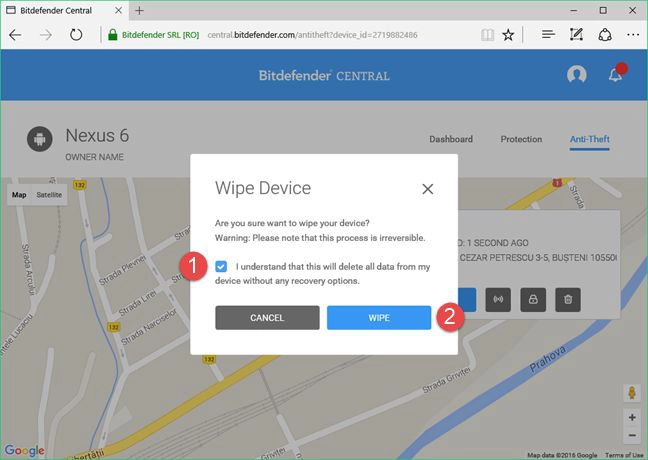
Task: Click the CANCEL button
Action: [x=267, y=318]
